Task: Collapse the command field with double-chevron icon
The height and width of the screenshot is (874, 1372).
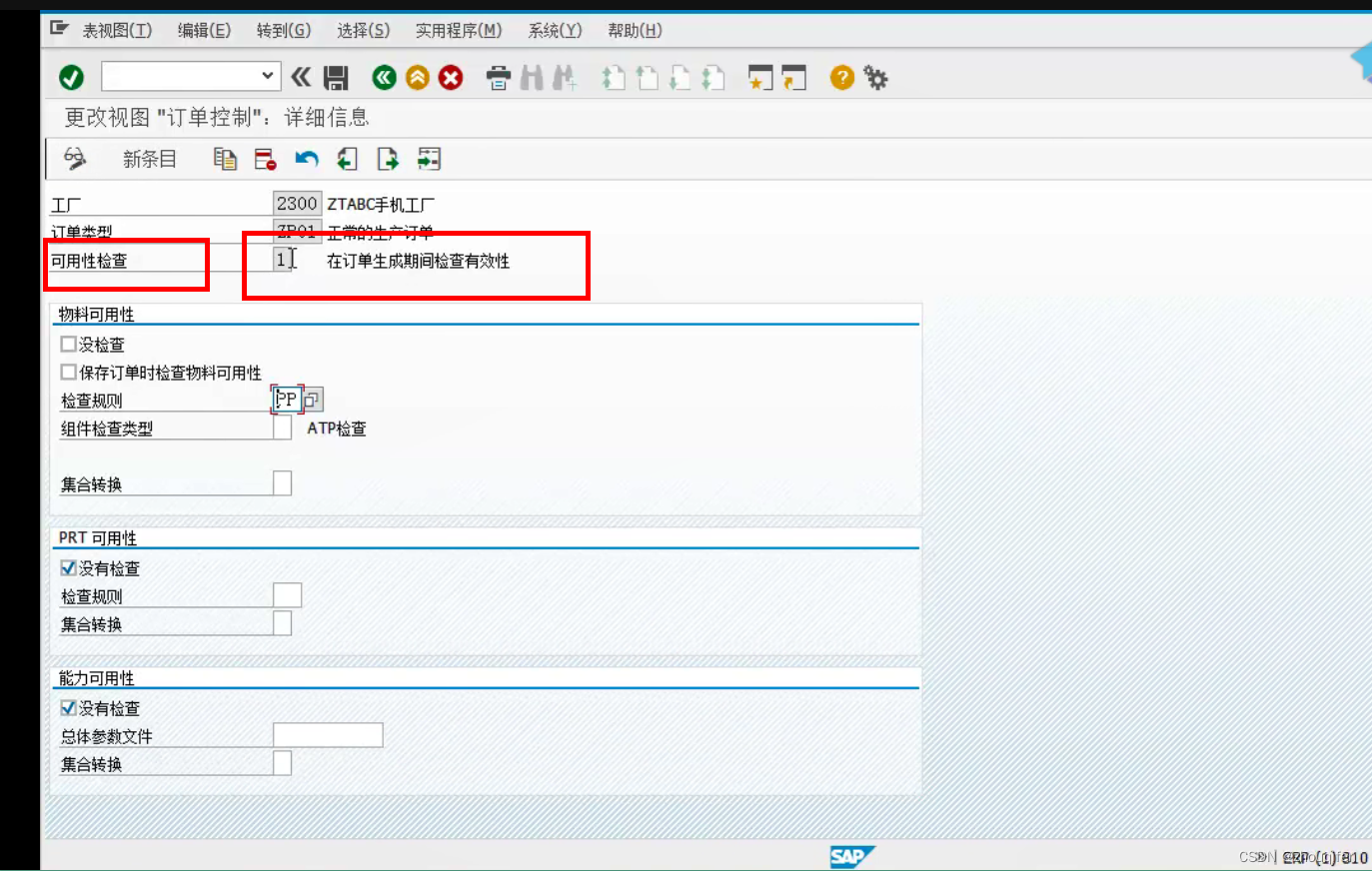Action: tap(301, 77)
